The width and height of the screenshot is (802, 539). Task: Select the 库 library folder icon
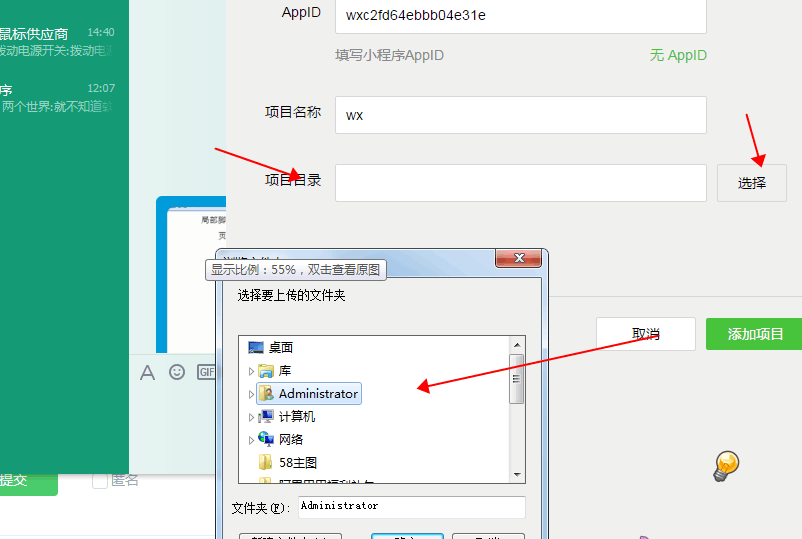(x=266, y=371)
